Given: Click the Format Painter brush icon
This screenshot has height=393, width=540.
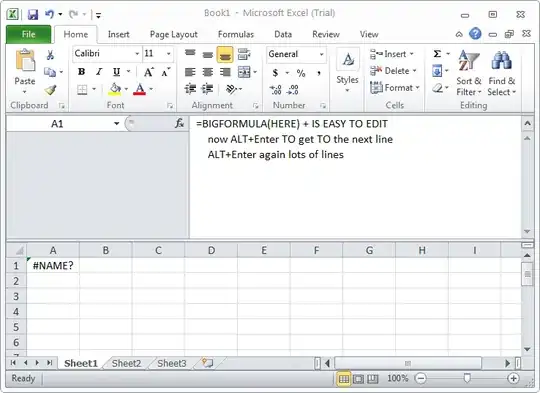Looking at the screenshot, I should pyautogui.click(x=50, y=90).
